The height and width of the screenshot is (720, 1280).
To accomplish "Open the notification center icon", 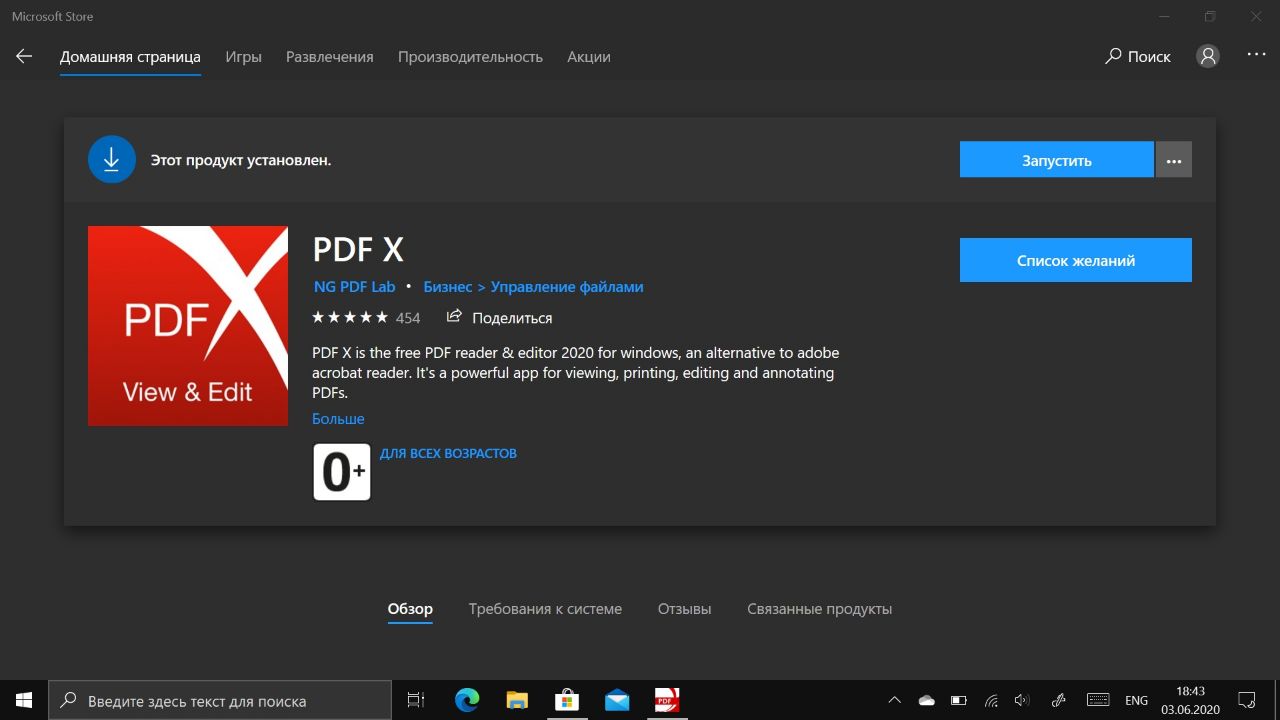I will [x=1247, y=700].
